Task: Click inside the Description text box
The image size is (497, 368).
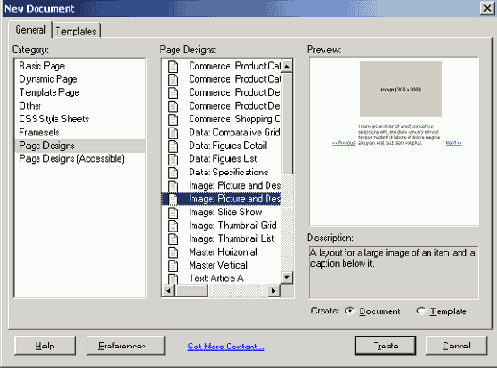Action: click(394, 273)
